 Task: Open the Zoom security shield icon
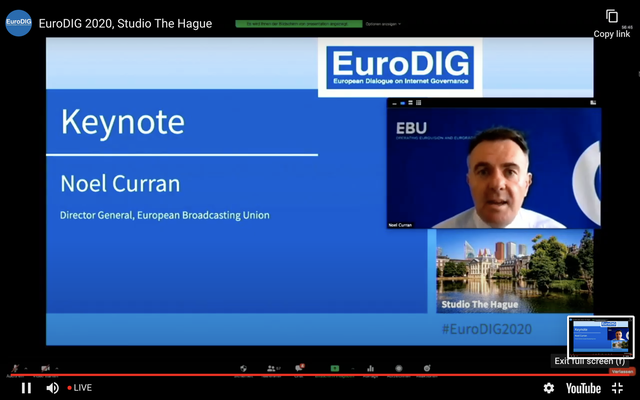pyautogui.click(x=243, y=368)
